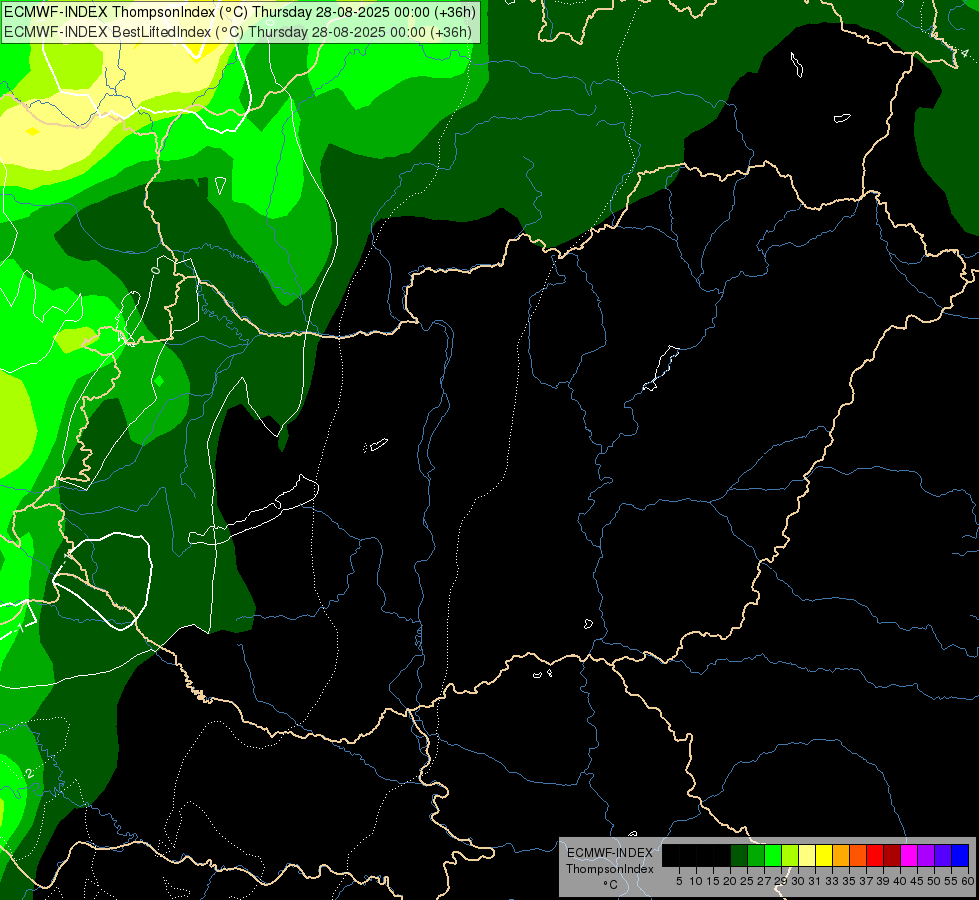Select the purple 45–50 legend swatch

926,856
